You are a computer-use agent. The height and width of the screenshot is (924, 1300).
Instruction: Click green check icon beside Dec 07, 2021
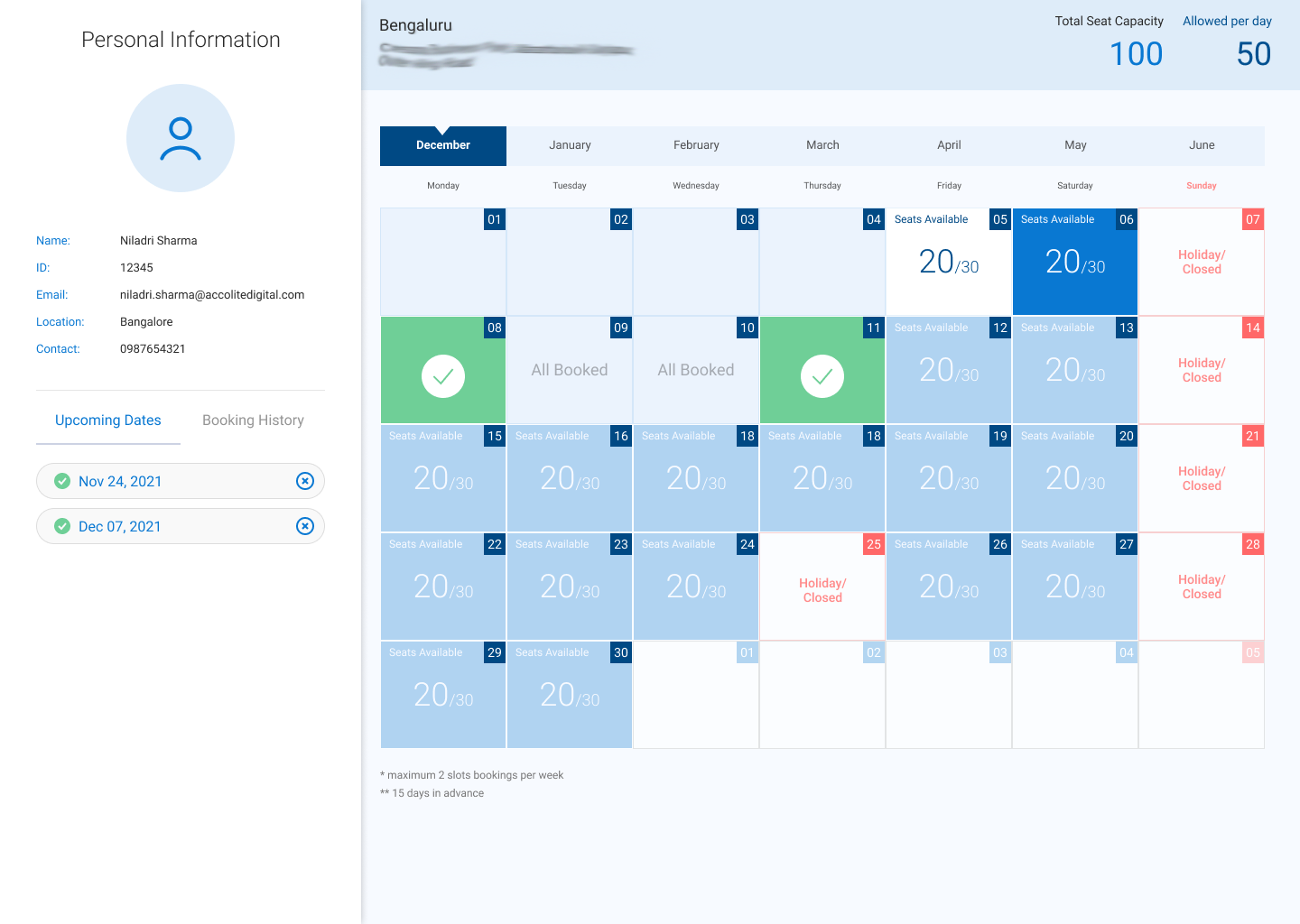[62, 526]
